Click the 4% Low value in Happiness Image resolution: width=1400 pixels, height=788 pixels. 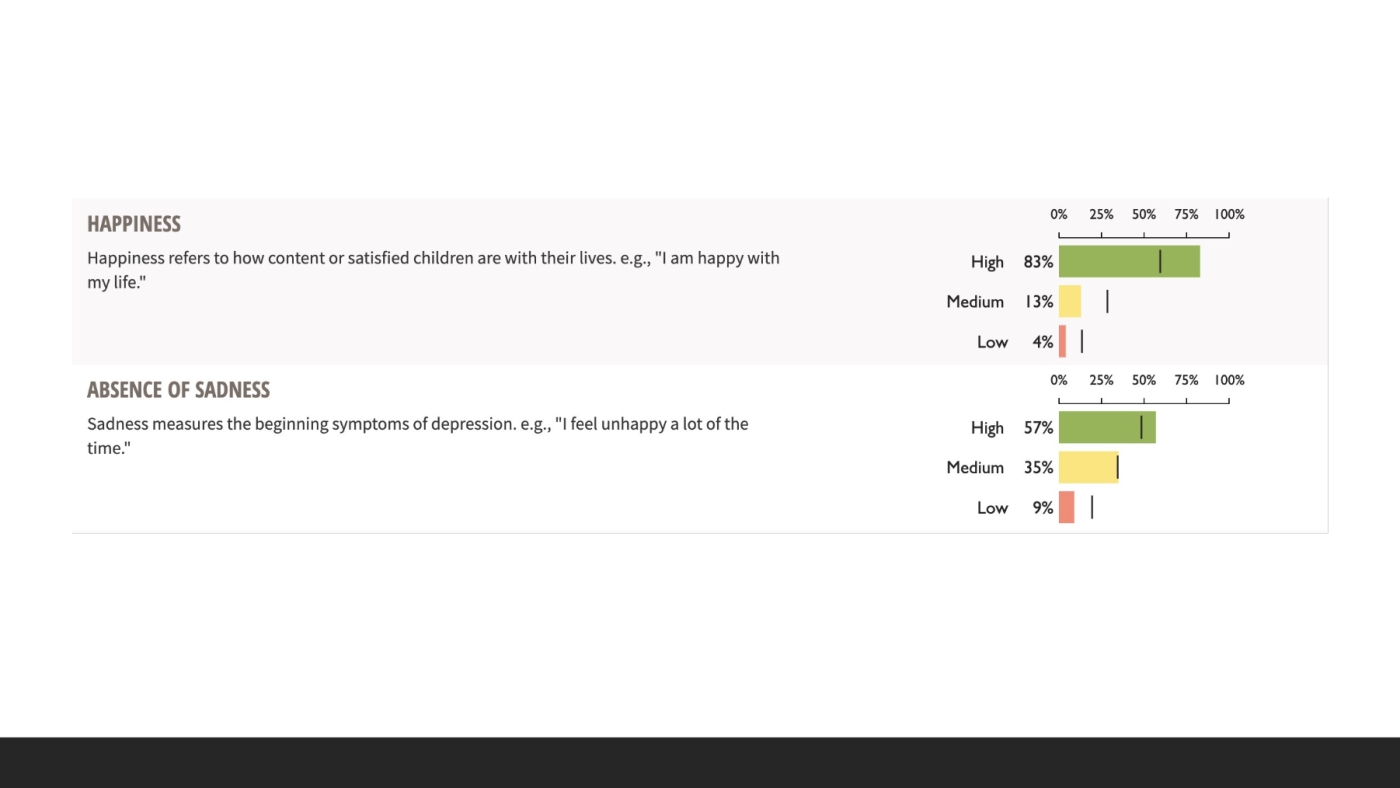coord(1043,342)
